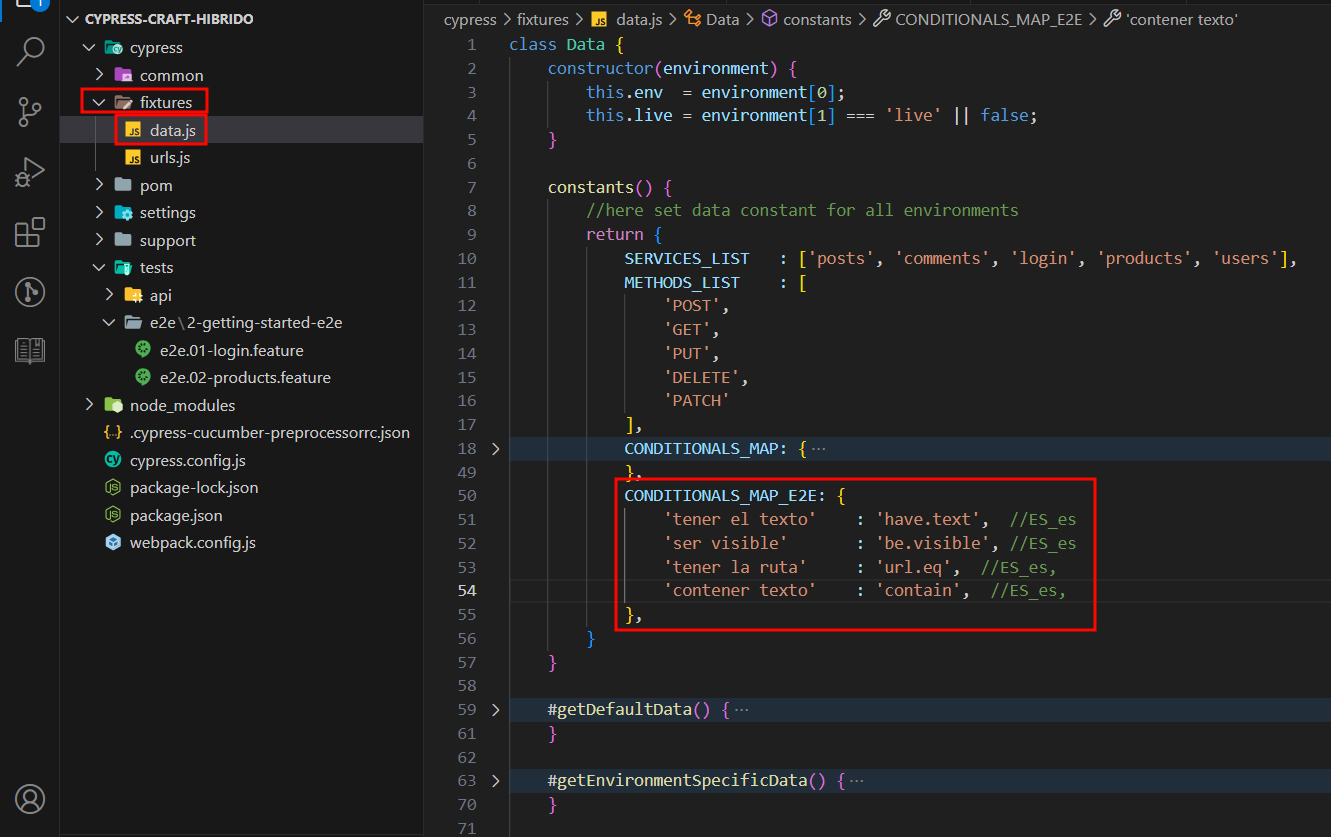Click the e2e.02-products.feature cucumber icon
This screenshot has height=837, width=1331.
(143, 378)
